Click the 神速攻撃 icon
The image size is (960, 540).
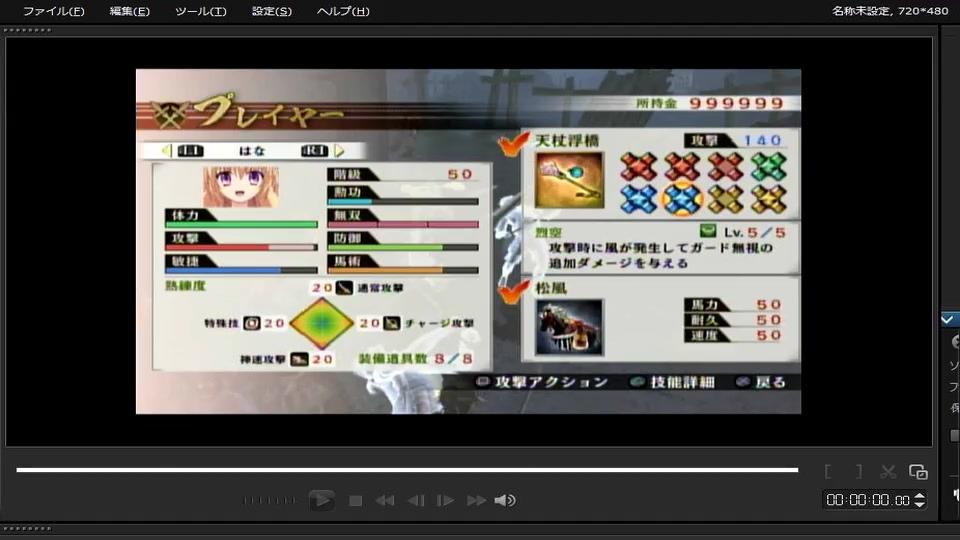coord(299,359)
